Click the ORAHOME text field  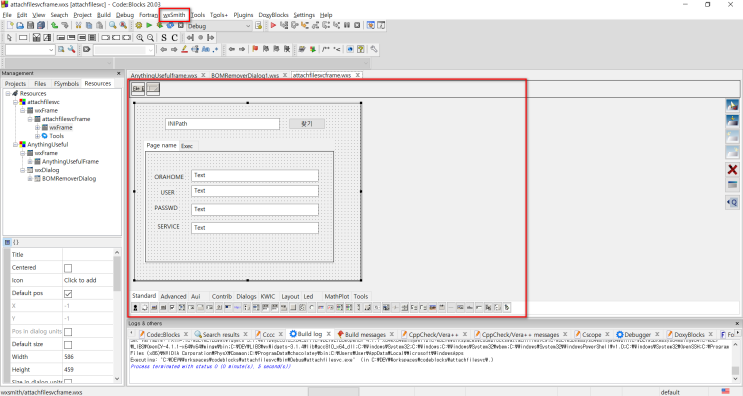[x=255, y=176]
